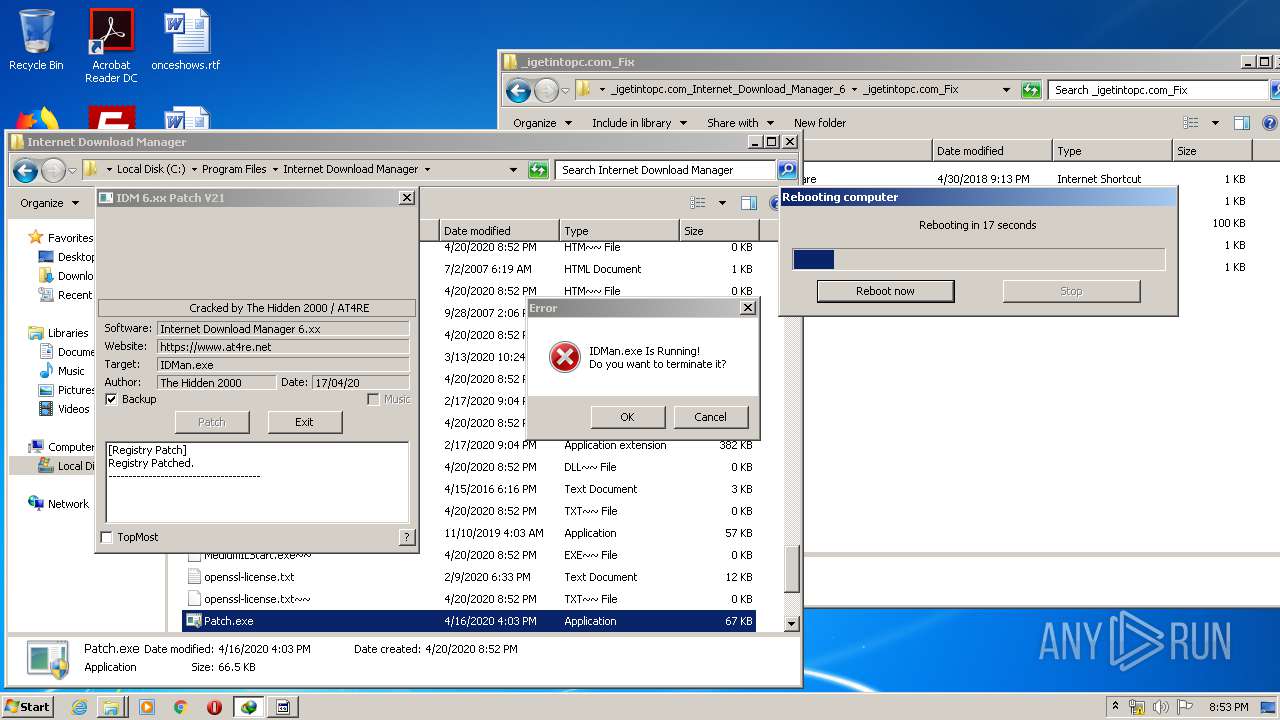1280x720 pixels.
Task: Click the volume speaker icon in system tray
Action: point(1163,707)
